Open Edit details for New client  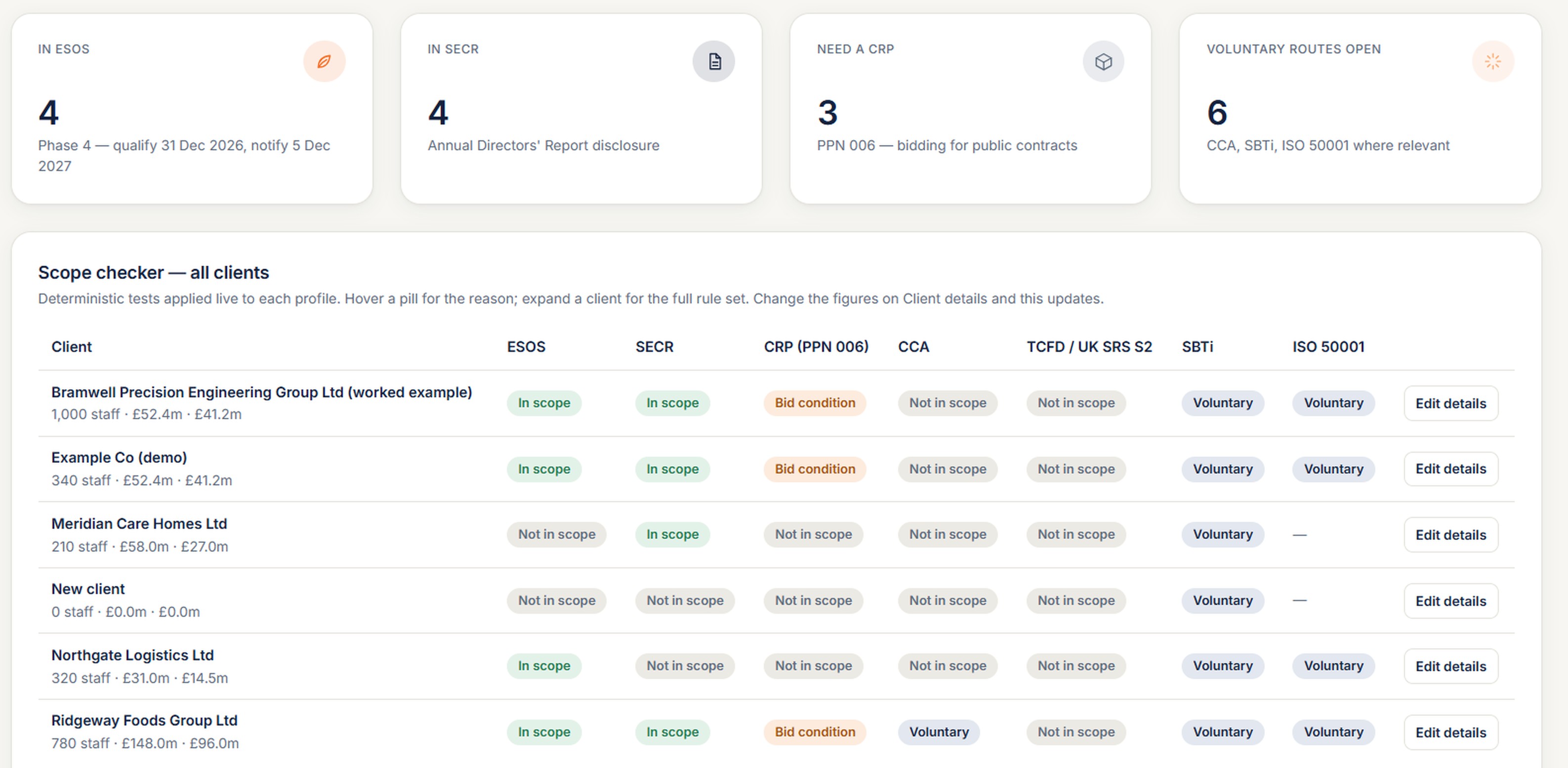pos(1451,601)
